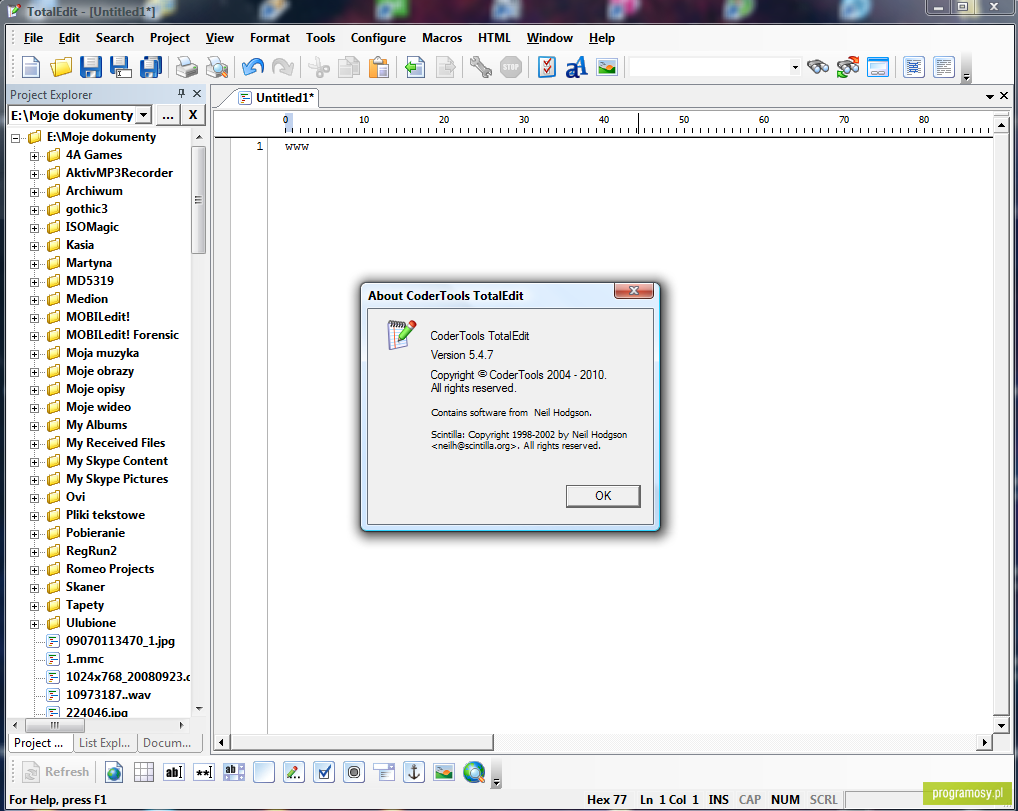Click the globe page icon in HTML toolbar
This screenshot has width=1018, height=811.
[114, 772]
